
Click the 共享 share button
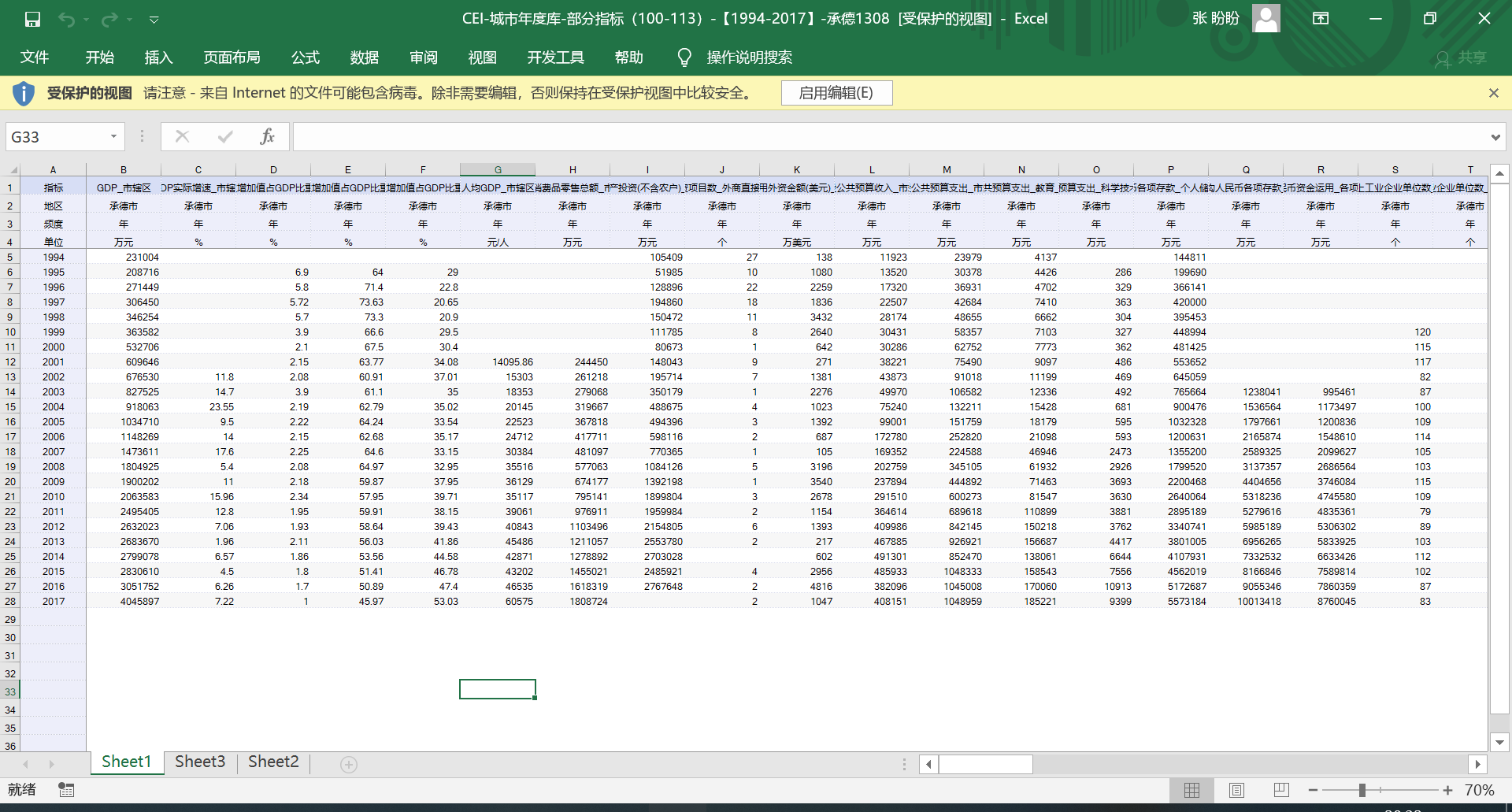pyautogui.click(x=1462, y=57)
